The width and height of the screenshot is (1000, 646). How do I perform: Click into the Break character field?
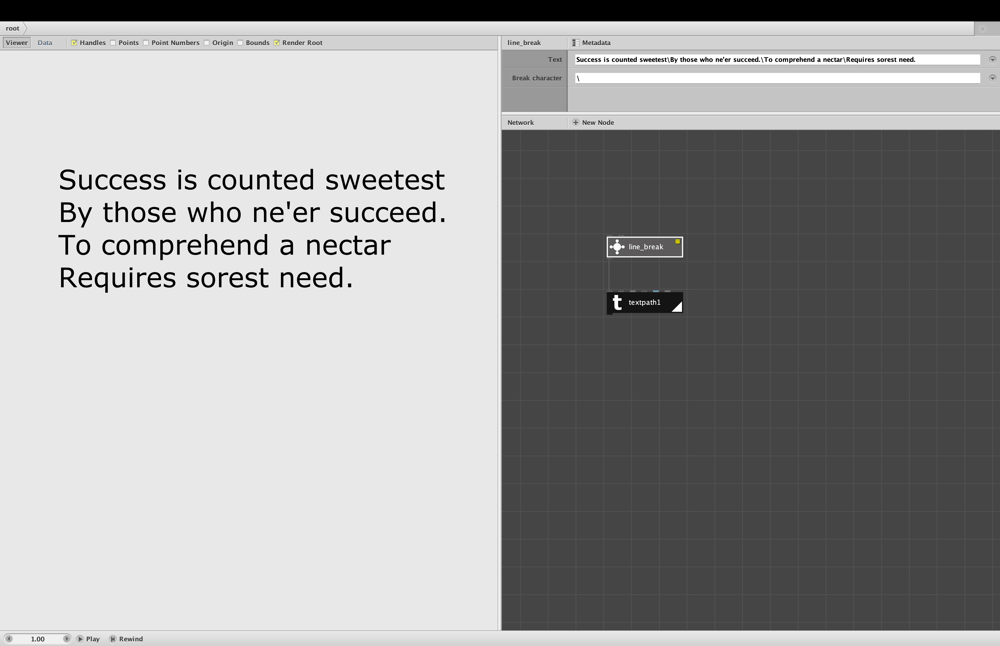tap(777, 78)
